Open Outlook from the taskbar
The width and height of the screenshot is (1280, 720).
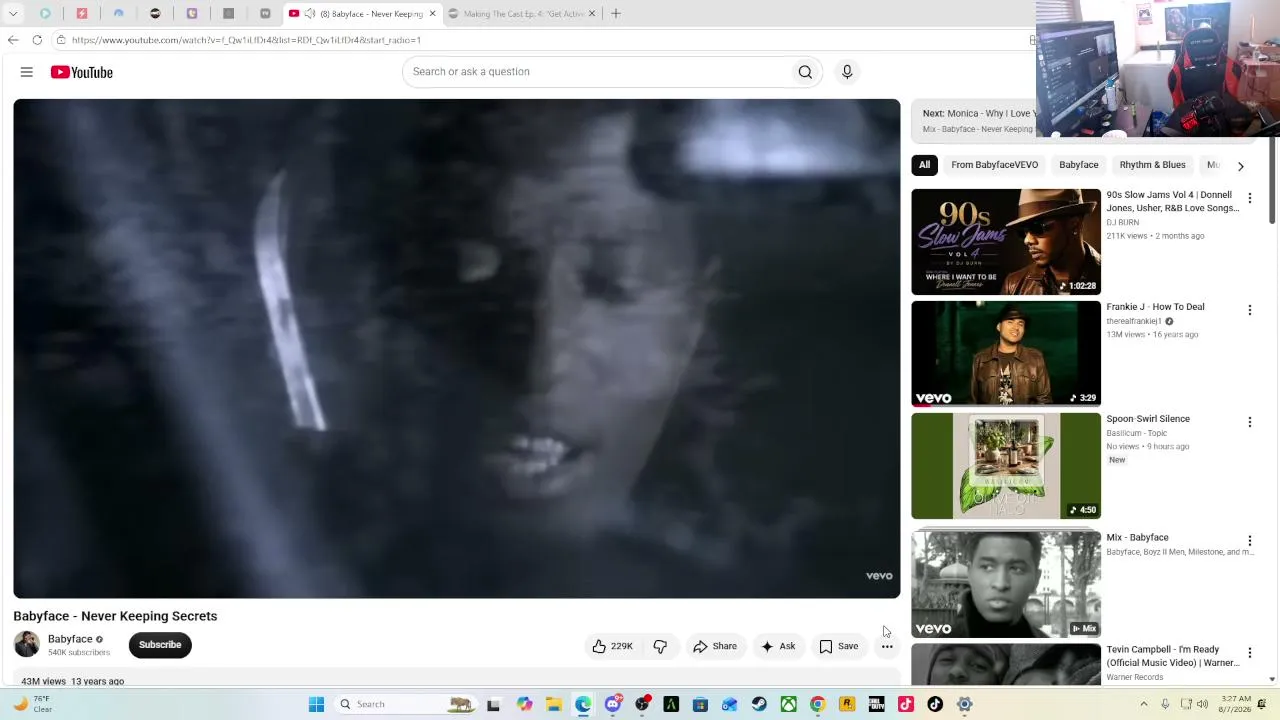click(729, 704)
